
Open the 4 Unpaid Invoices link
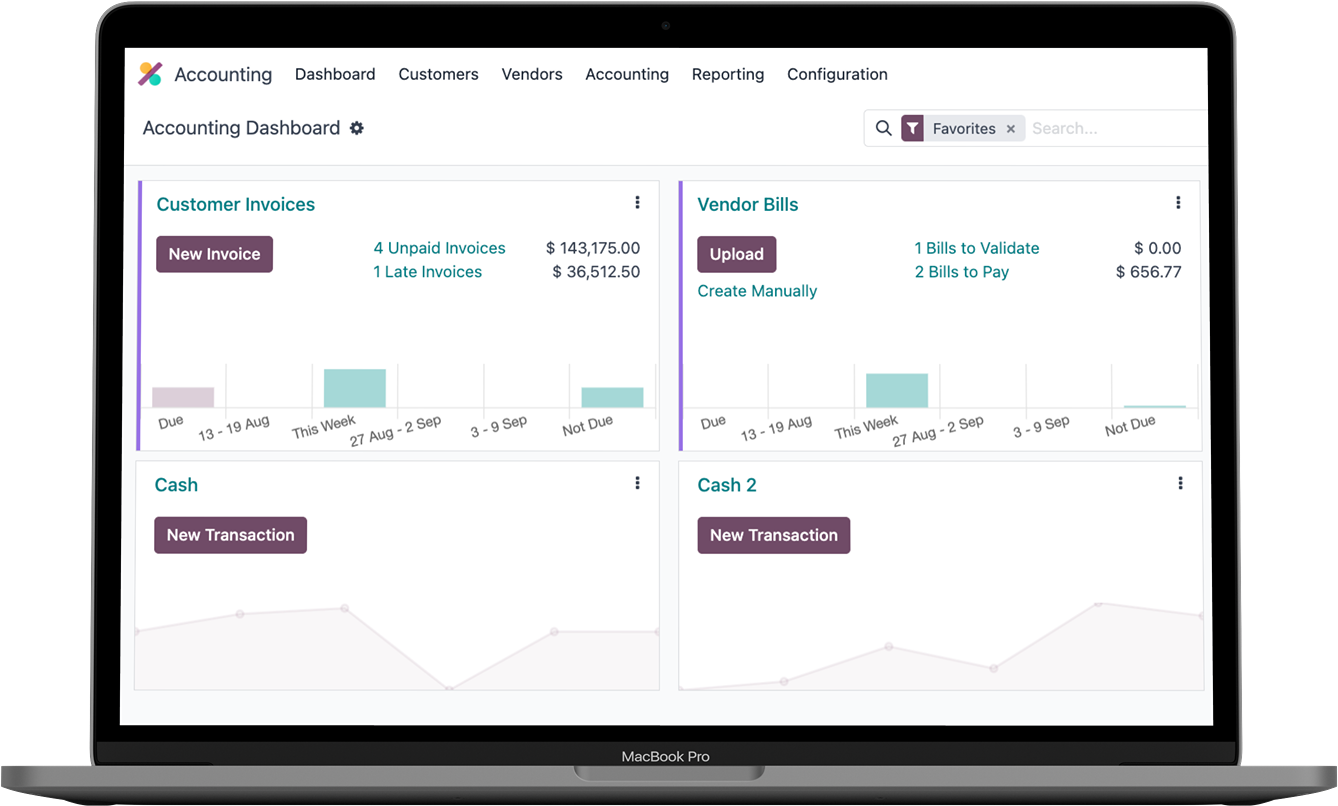(440, 247)
